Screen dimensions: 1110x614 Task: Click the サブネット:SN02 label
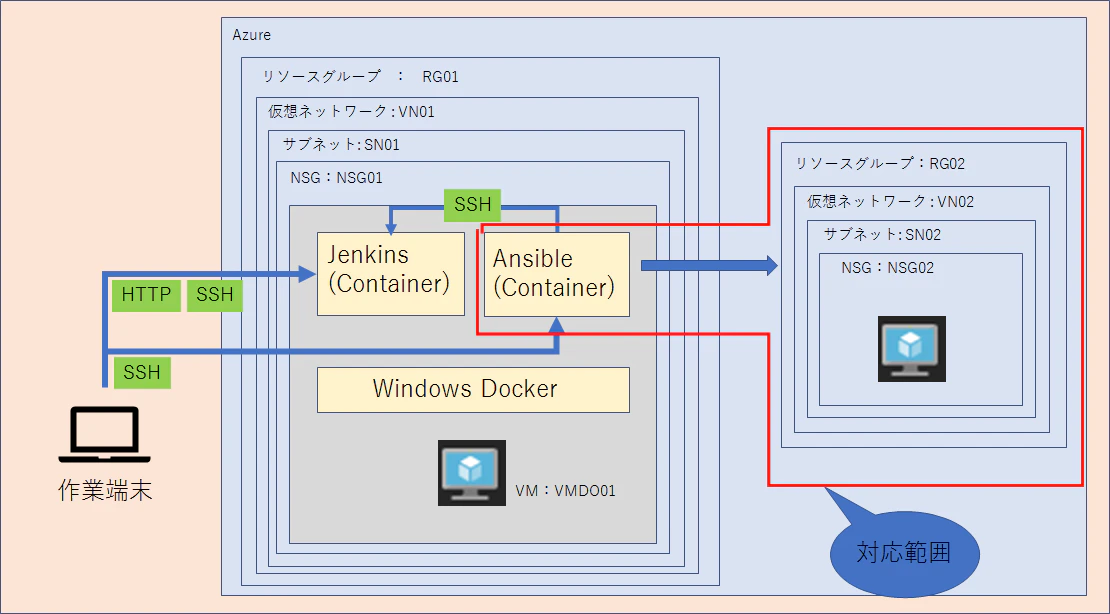tap(882, 234)
